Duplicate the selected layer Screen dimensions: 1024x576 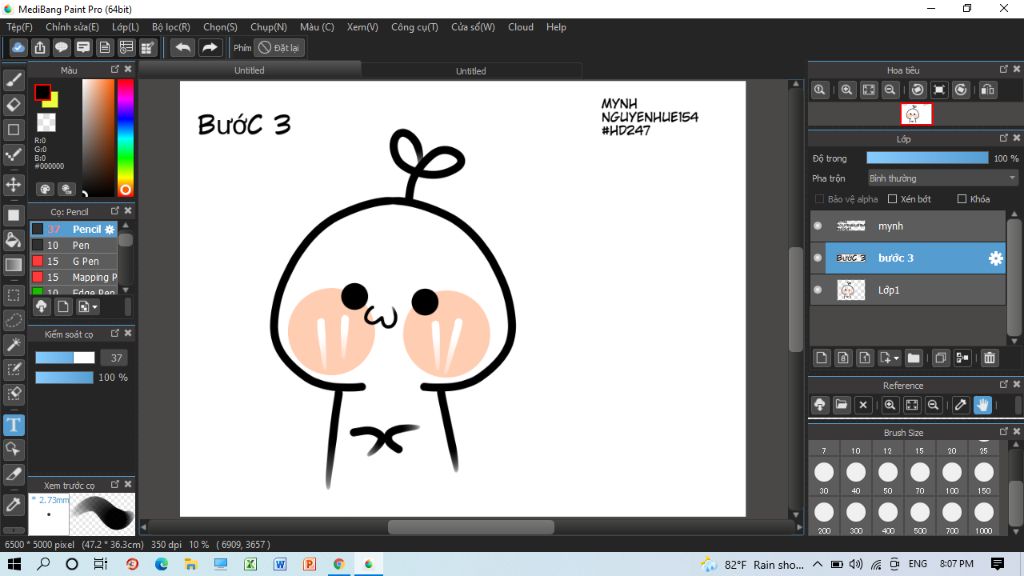[x=940, y=358]
